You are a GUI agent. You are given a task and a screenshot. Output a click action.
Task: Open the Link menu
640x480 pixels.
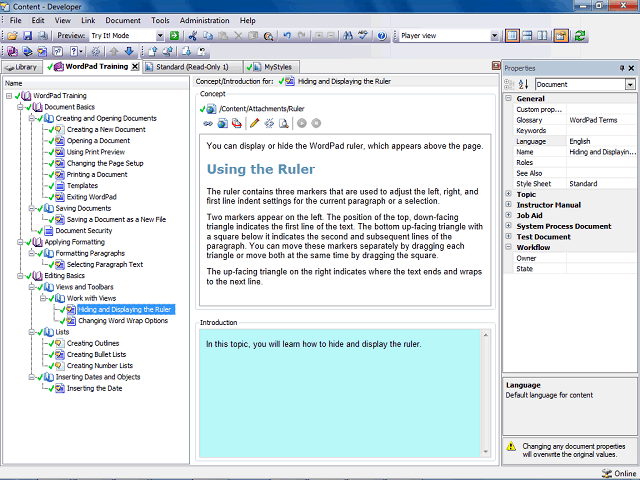[88, 20]
